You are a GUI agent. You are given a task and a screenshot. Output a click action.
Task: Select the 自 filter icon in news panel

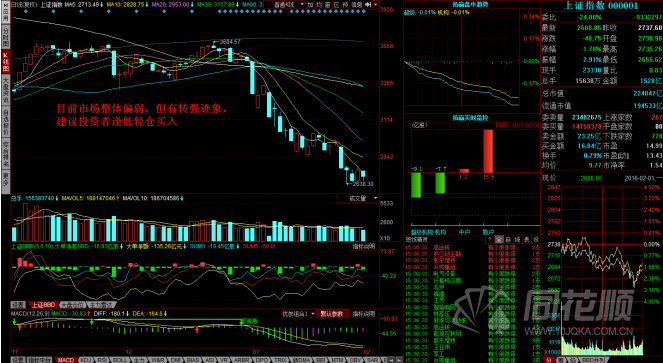coord(508,239)
